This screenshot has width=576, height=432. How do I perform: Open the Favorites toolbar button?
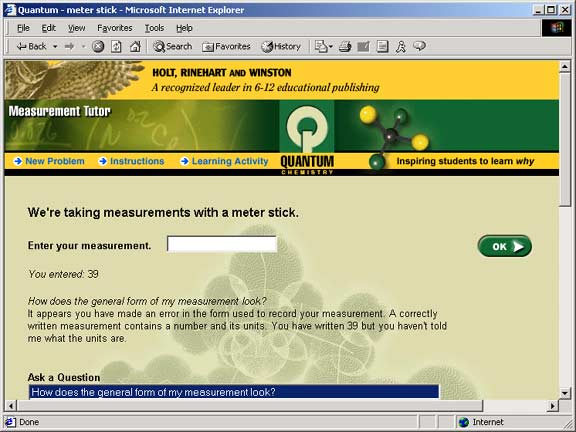226,47
